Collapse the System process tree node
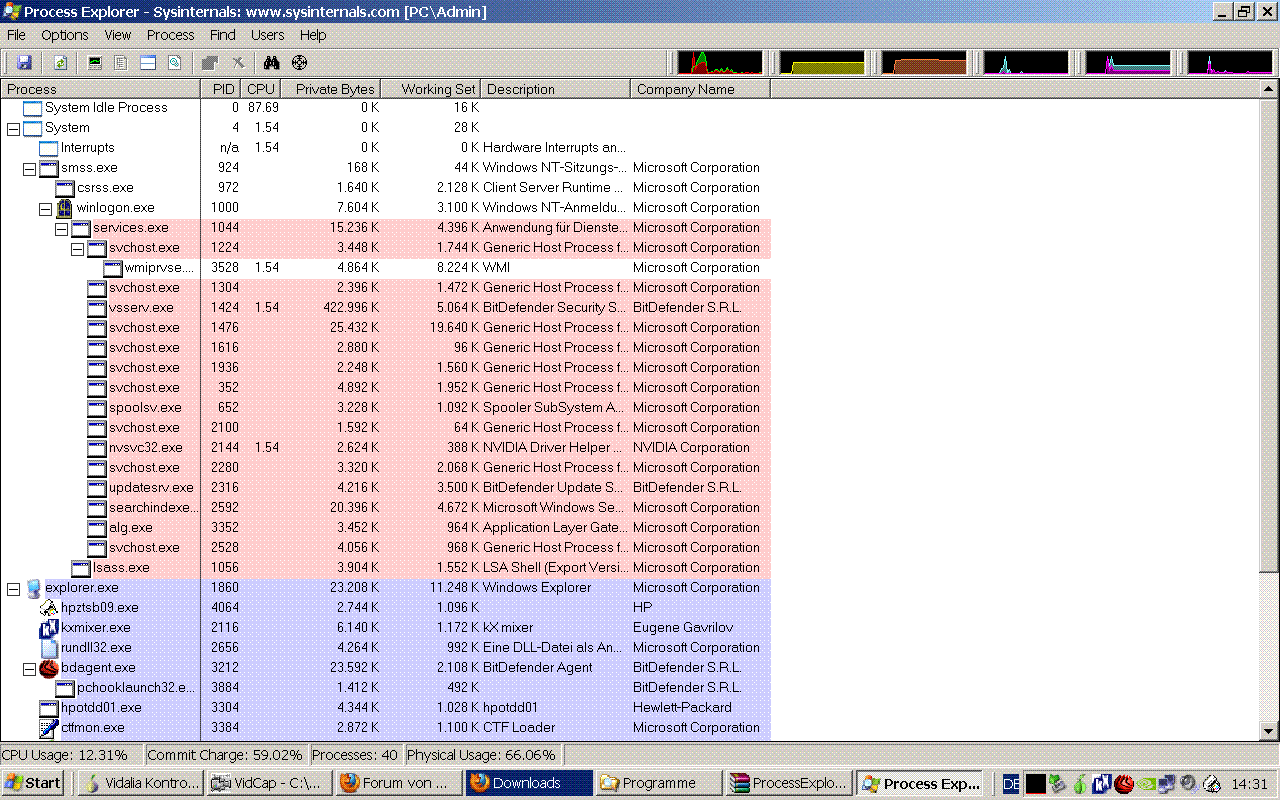This screenshot has width=1280, height=800. click(x=13, y=128)
